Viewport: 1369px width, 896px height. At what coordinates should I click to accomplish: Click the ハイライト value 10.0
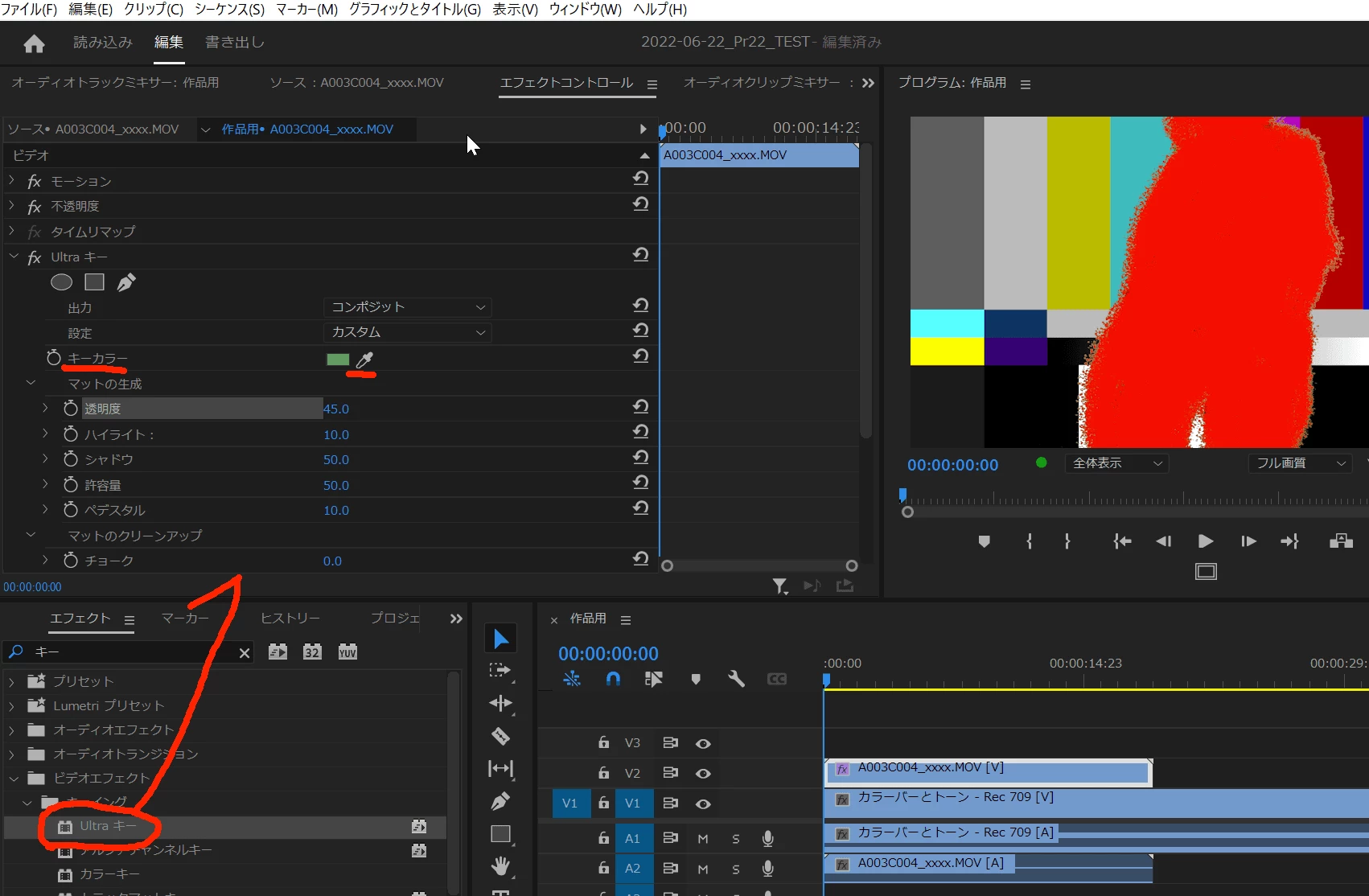pyautogui.click(x=336, y=434)
